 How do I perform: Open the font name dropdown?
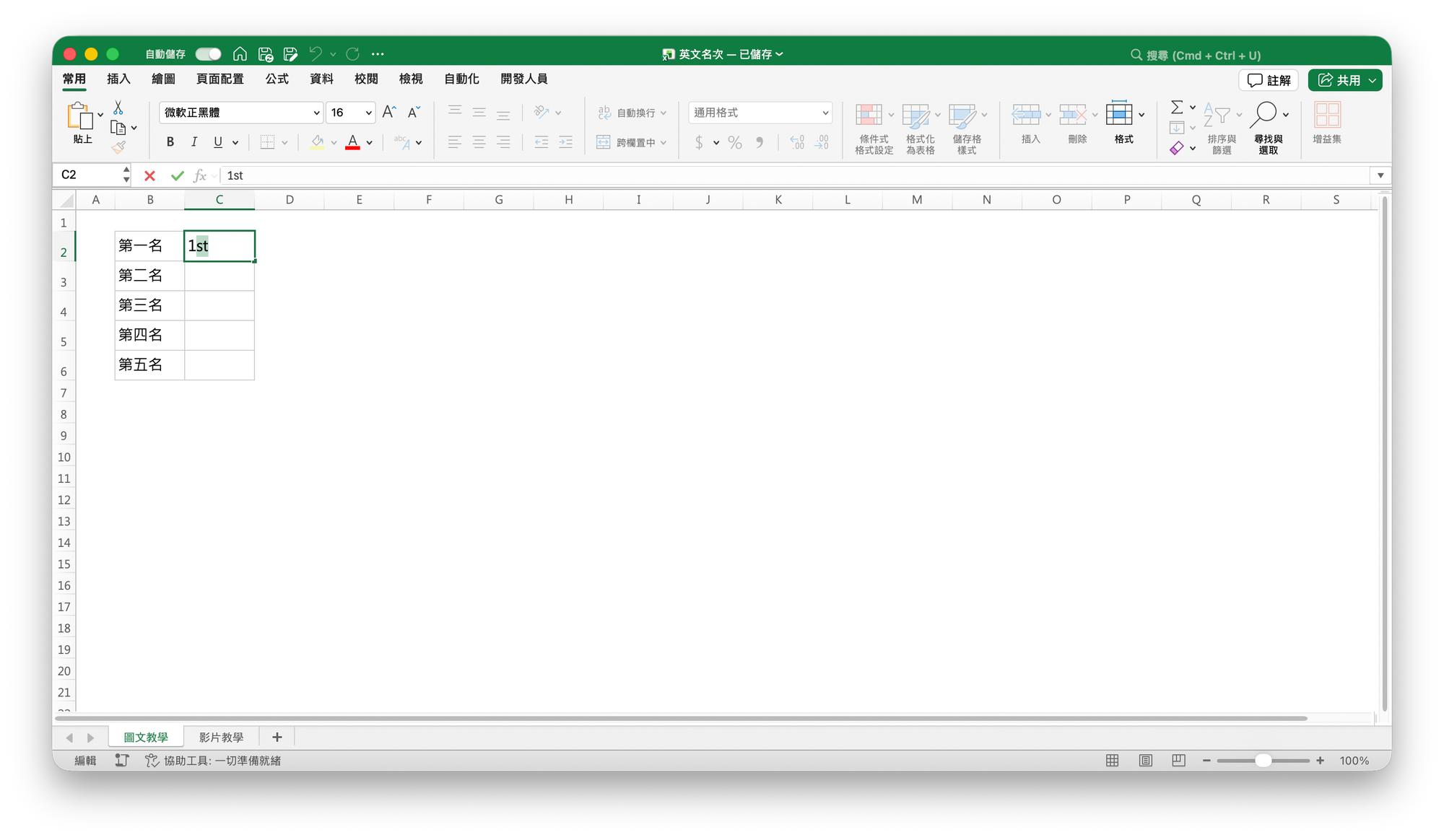[x=316, y=113]
